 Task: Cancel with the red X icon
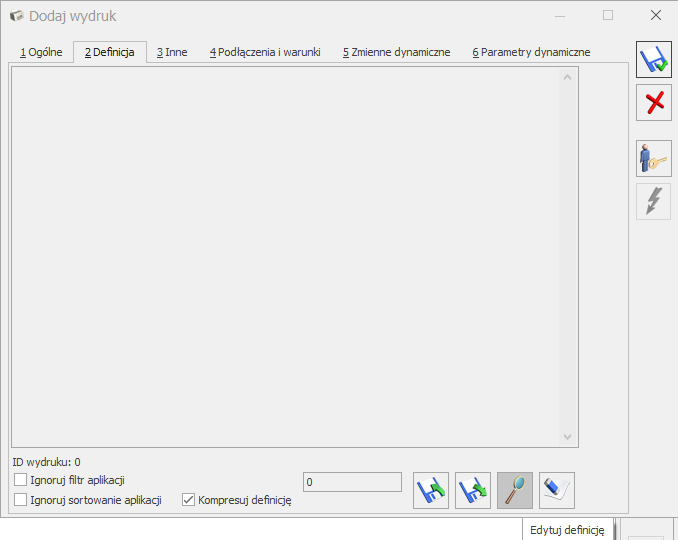(x=653, y=102)
